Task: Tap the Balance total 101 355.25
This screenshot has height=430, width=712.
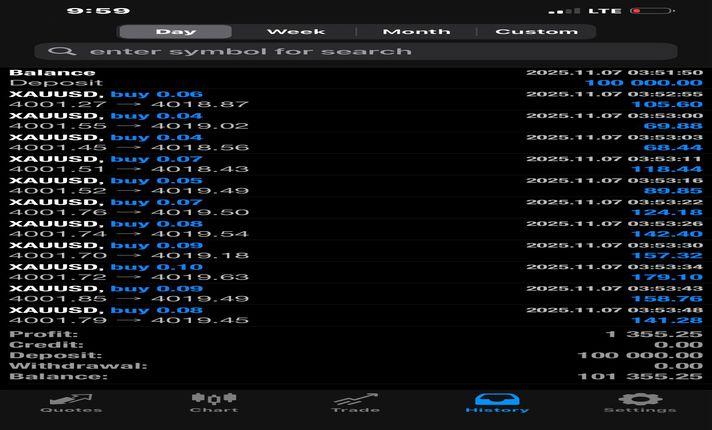Action: click(x=640, y=376)
